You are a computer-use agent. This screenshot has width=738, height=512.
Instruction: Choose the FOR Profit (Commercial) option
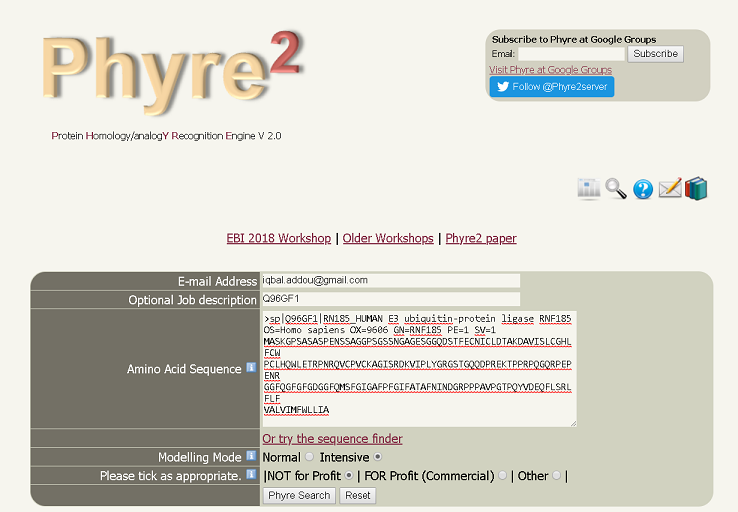click(x=502, y=475)
